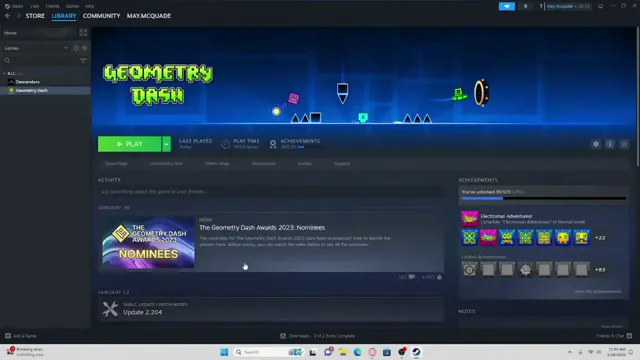This screenshot has height=360, width=640.
Task: Click the play time clock icon
Action: coord(225,144)
